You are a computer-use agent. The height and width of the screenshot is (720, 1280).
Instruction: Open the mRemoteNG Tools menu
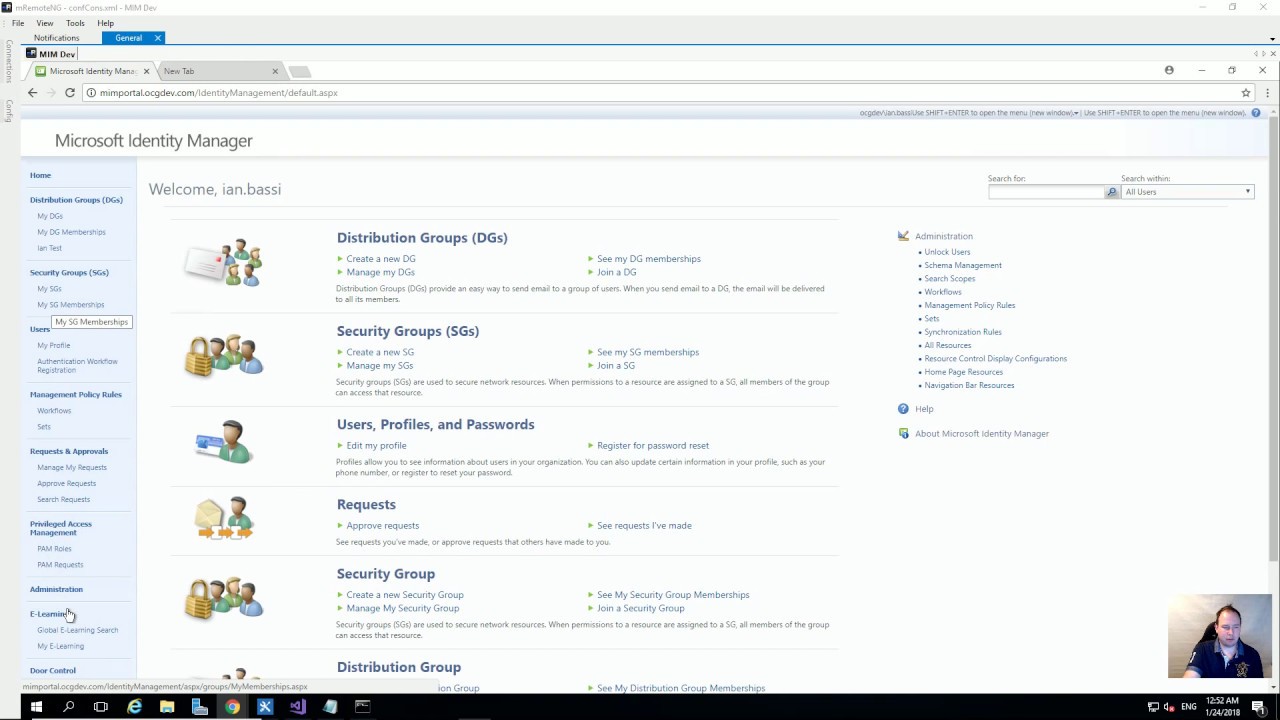[75, 23]
